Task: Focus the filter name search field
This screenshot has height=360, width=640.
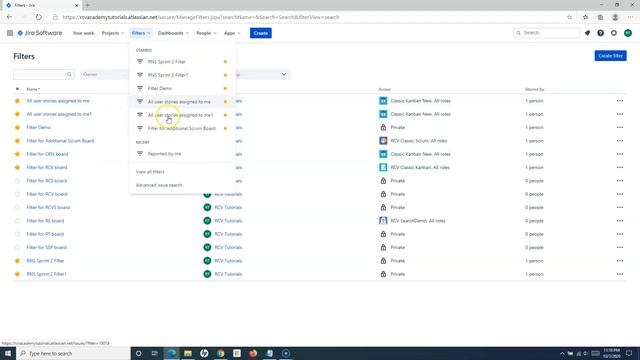Action: point(44,74)
